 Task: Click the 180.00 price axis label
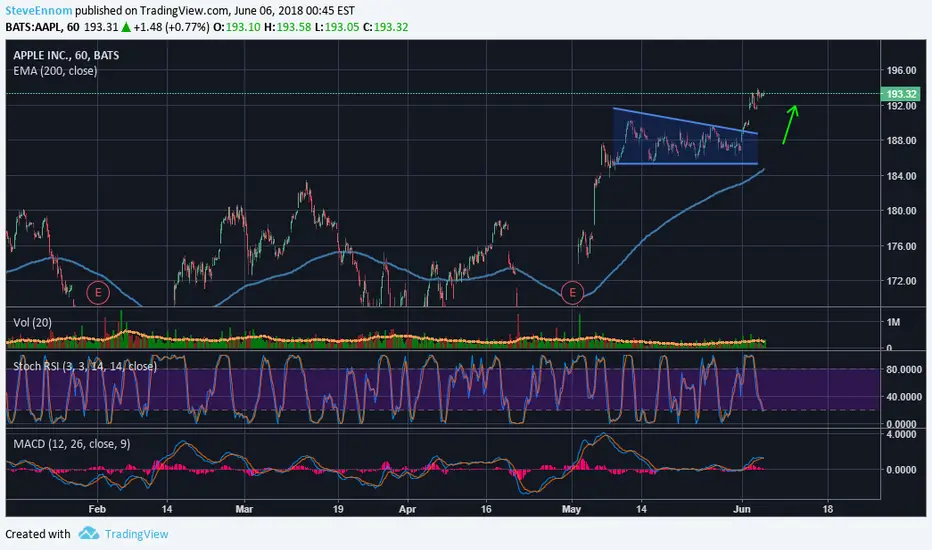(901, 210)
